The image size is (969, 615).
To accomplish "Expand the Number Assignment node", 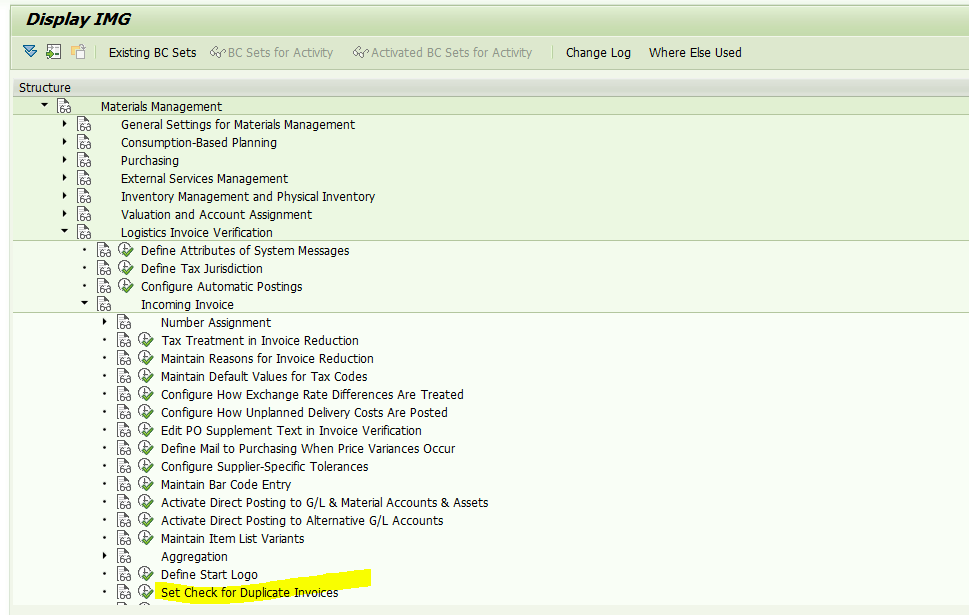I will point(105,322).
